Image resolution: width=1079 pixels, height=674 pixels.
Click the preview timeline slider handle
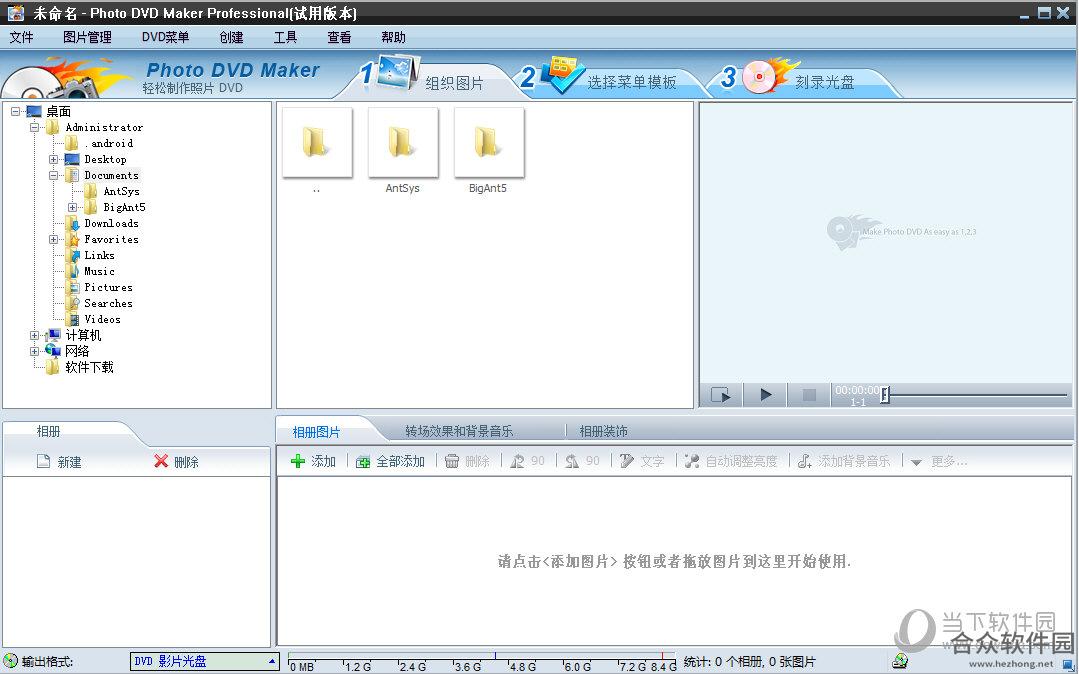[886, 394]
